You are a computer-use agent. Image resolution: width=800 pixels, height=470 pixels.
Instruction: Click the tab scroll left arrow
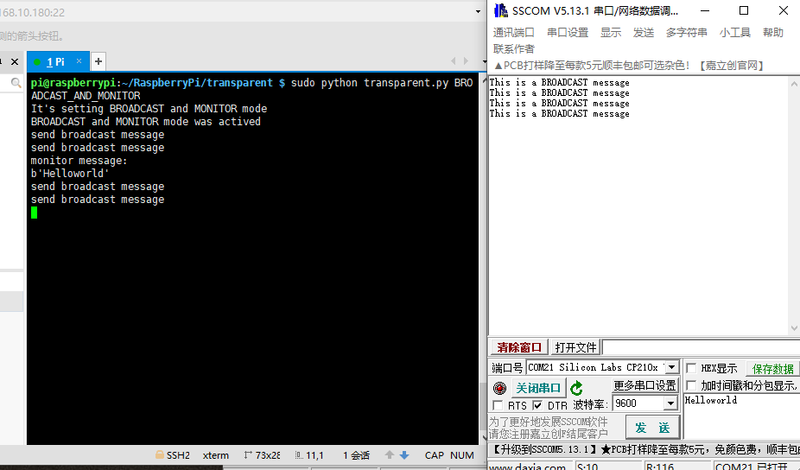(x=453, y=61)
